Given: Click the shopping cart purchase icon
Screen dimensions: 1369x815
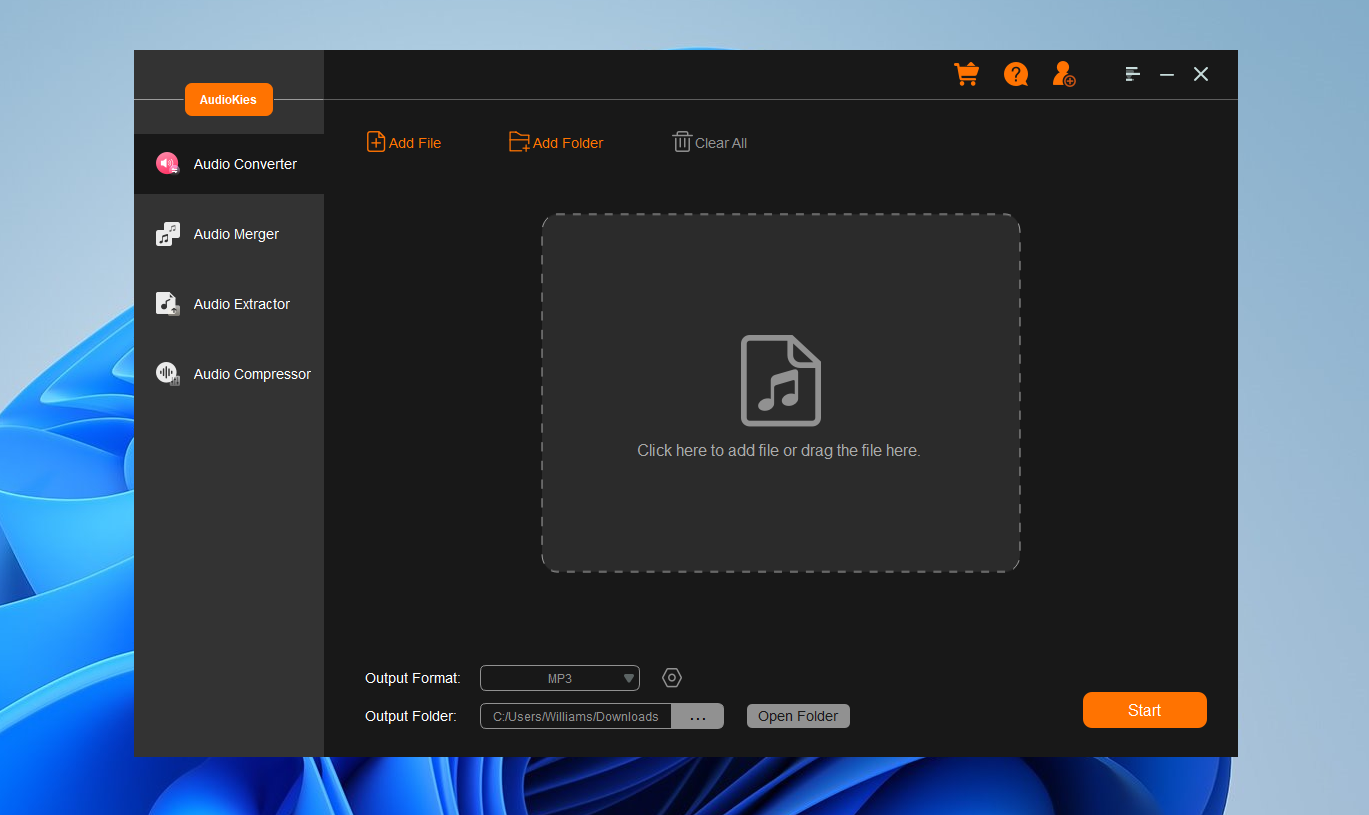Looking at the screenshot, I should (966, 74).
